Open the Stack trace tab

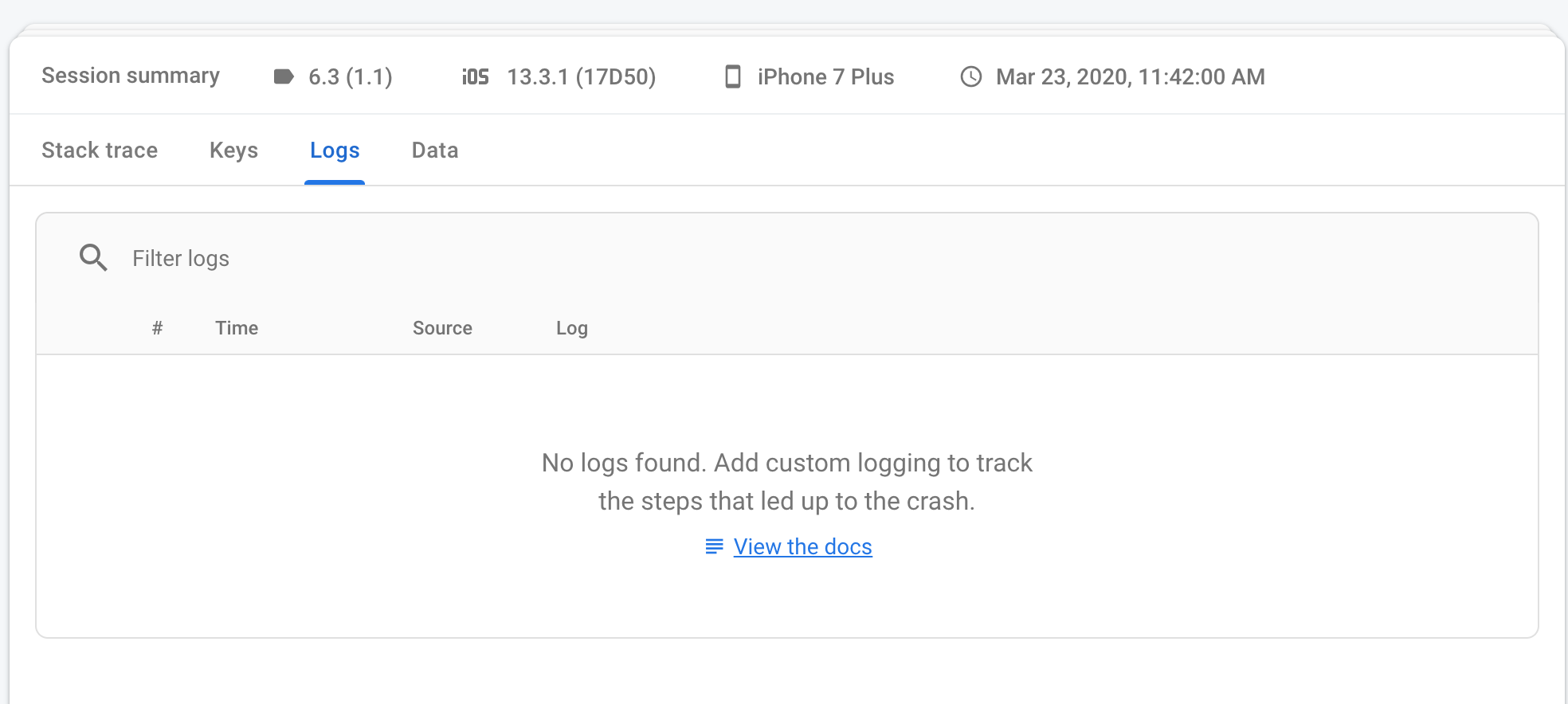pyautogui.click(x=100, y=151)
